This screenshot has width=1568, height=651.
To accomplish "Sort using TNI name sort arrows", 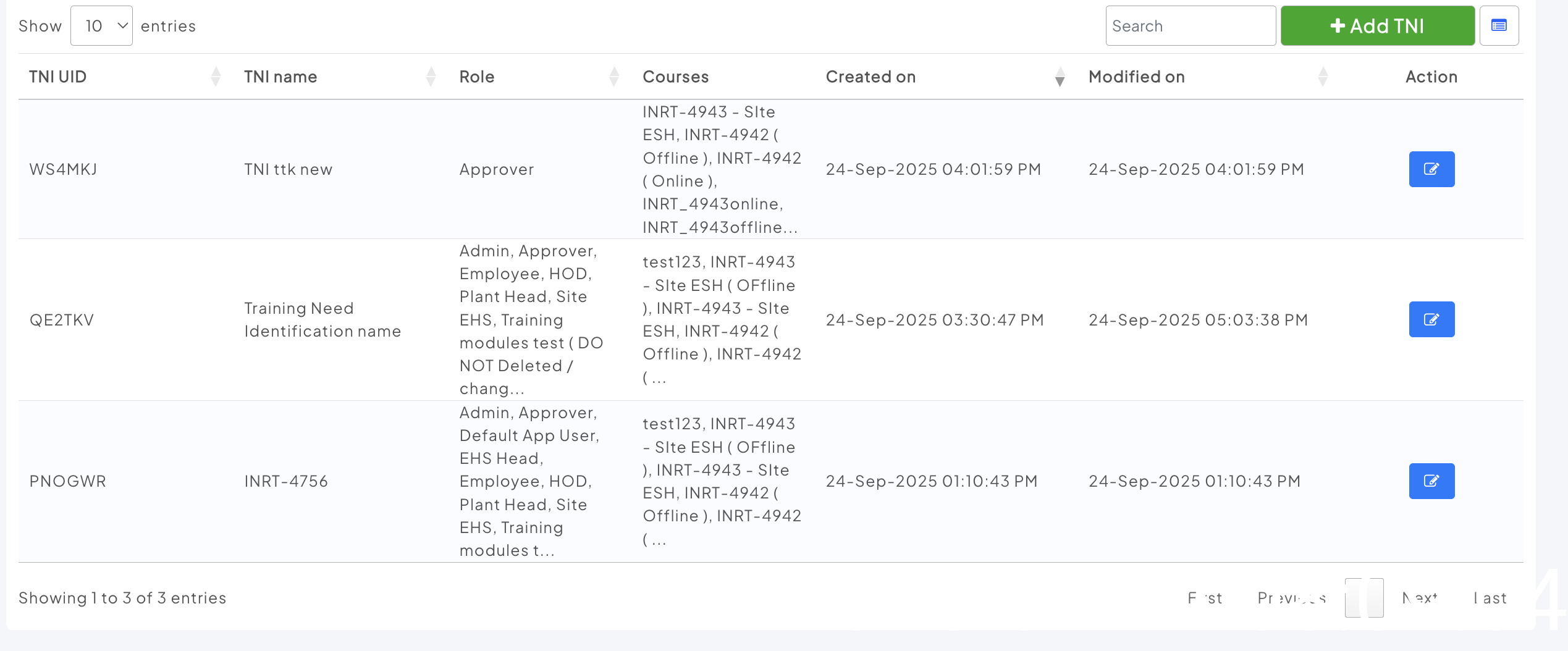I will [x=431, y=77].
